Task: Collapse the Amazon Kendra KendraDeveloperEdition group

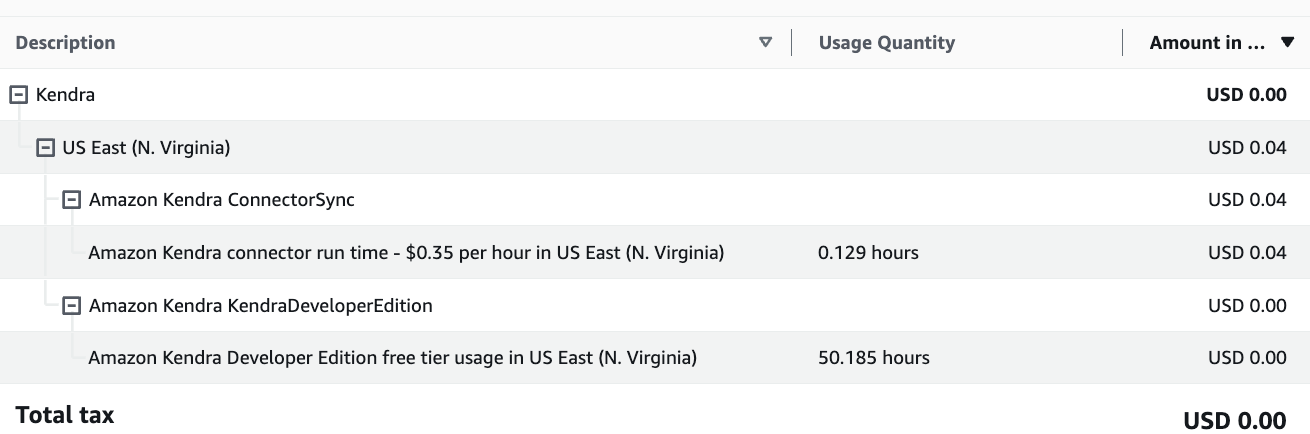Action: tap(71, 305)
